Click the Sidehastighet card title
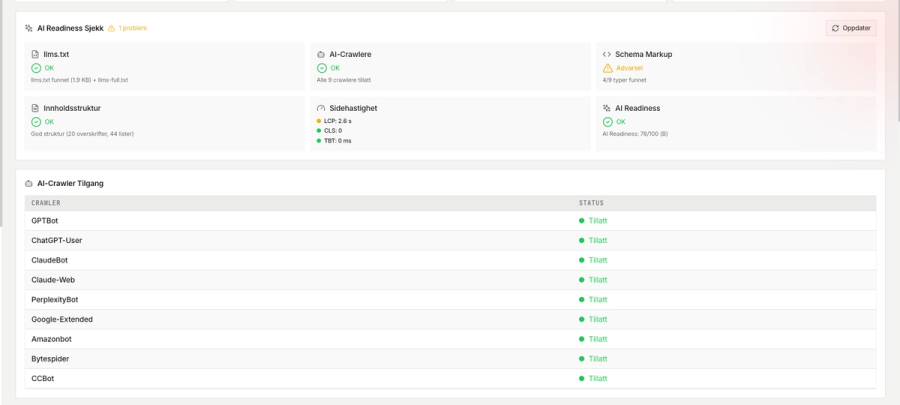The width and height of the screenshot is (900, 405). (x=353, y=108)
